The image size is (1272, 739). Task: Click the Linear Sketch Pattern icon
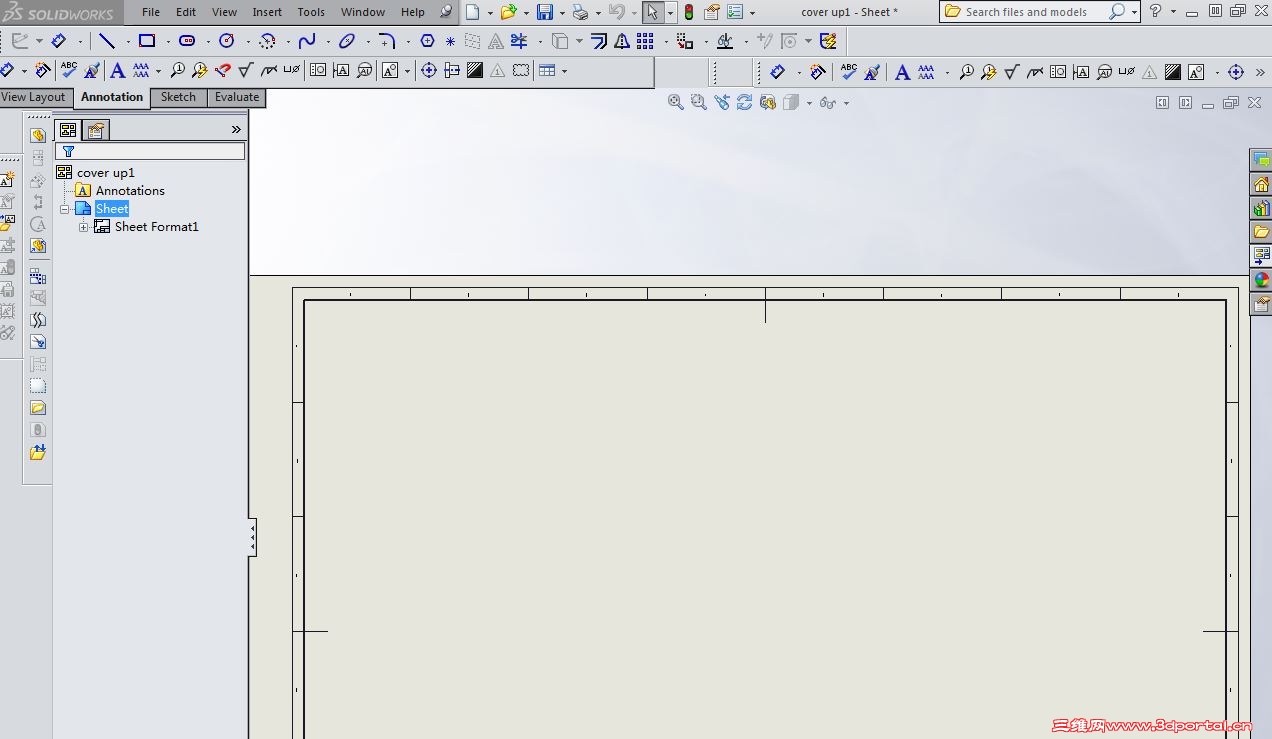click(x=645, y=41)
